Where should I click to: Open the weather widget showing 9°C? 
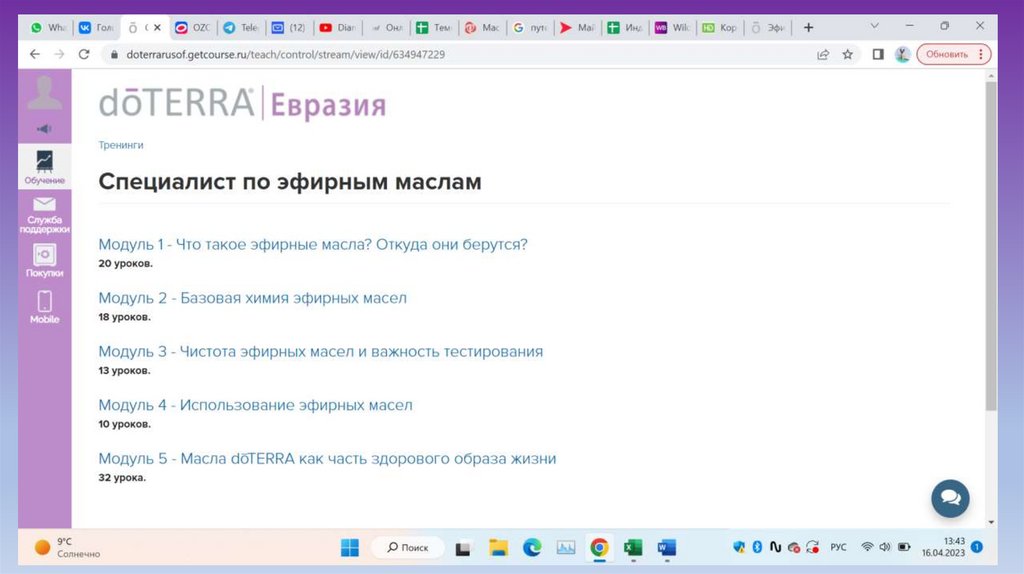[67, 547]
